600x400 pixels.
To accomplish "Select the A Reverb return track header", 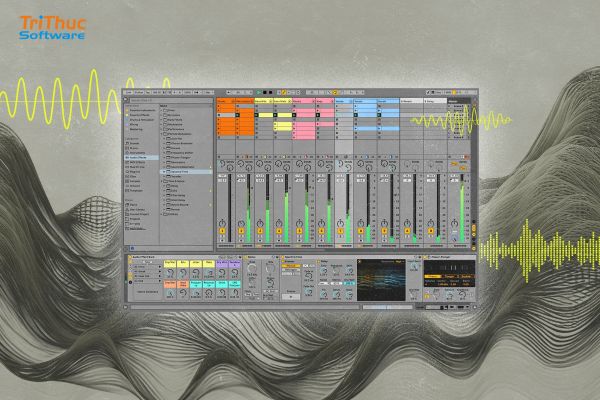I will (x=411, y=101).
